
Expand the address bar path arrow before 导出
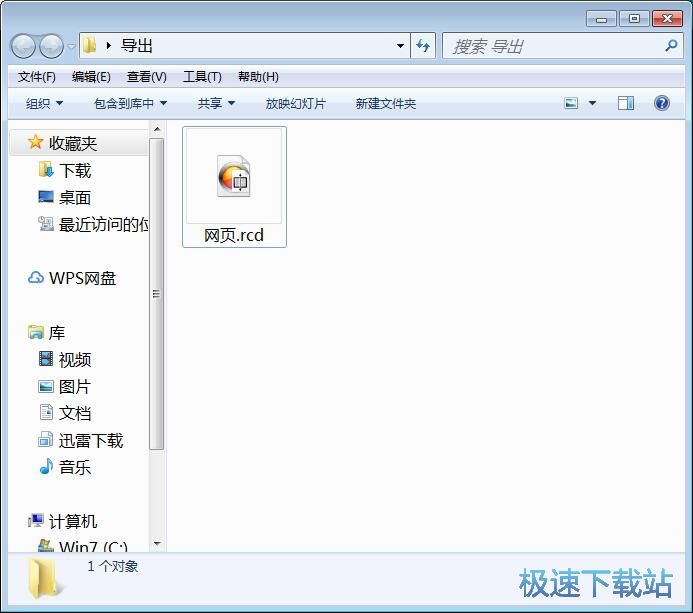point(109,46)
